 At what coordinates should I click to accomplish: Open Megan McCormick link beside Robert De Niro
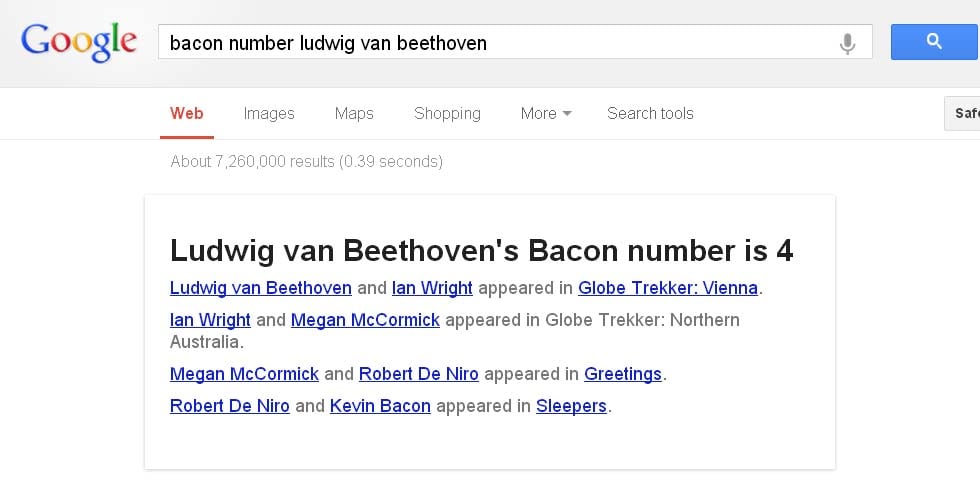click(x=244, y=374)
